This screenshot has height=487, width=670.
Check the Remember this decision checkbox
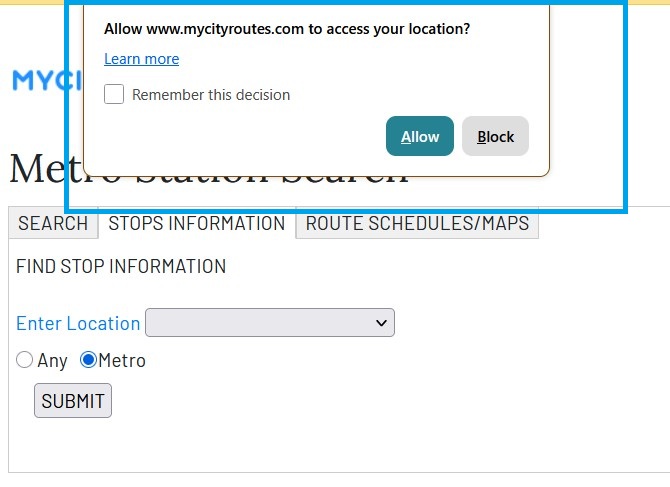coord(115,95)
